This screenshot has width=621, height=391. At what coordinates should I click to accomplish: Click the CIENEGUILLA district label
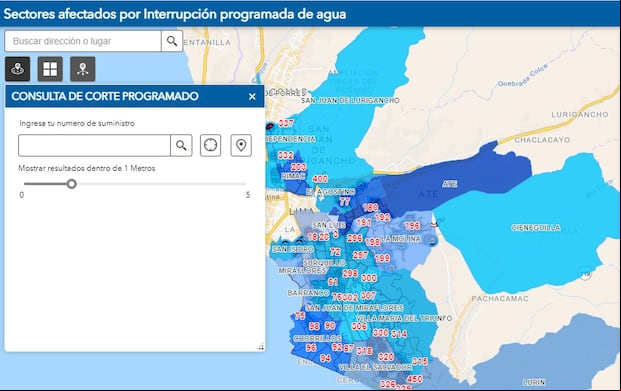point(536,228)
